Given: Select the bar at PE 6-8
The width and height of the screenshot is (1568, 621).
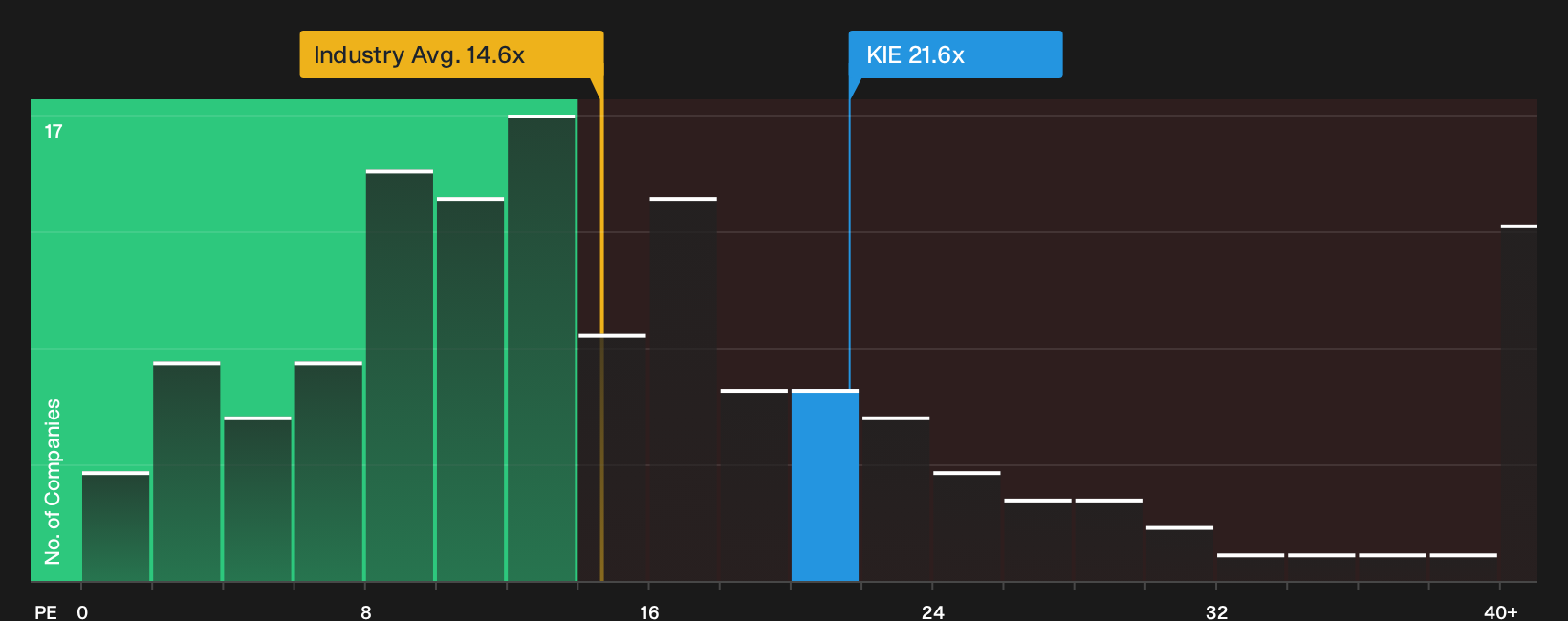Looking at the screenshot, I should (329, 472).
